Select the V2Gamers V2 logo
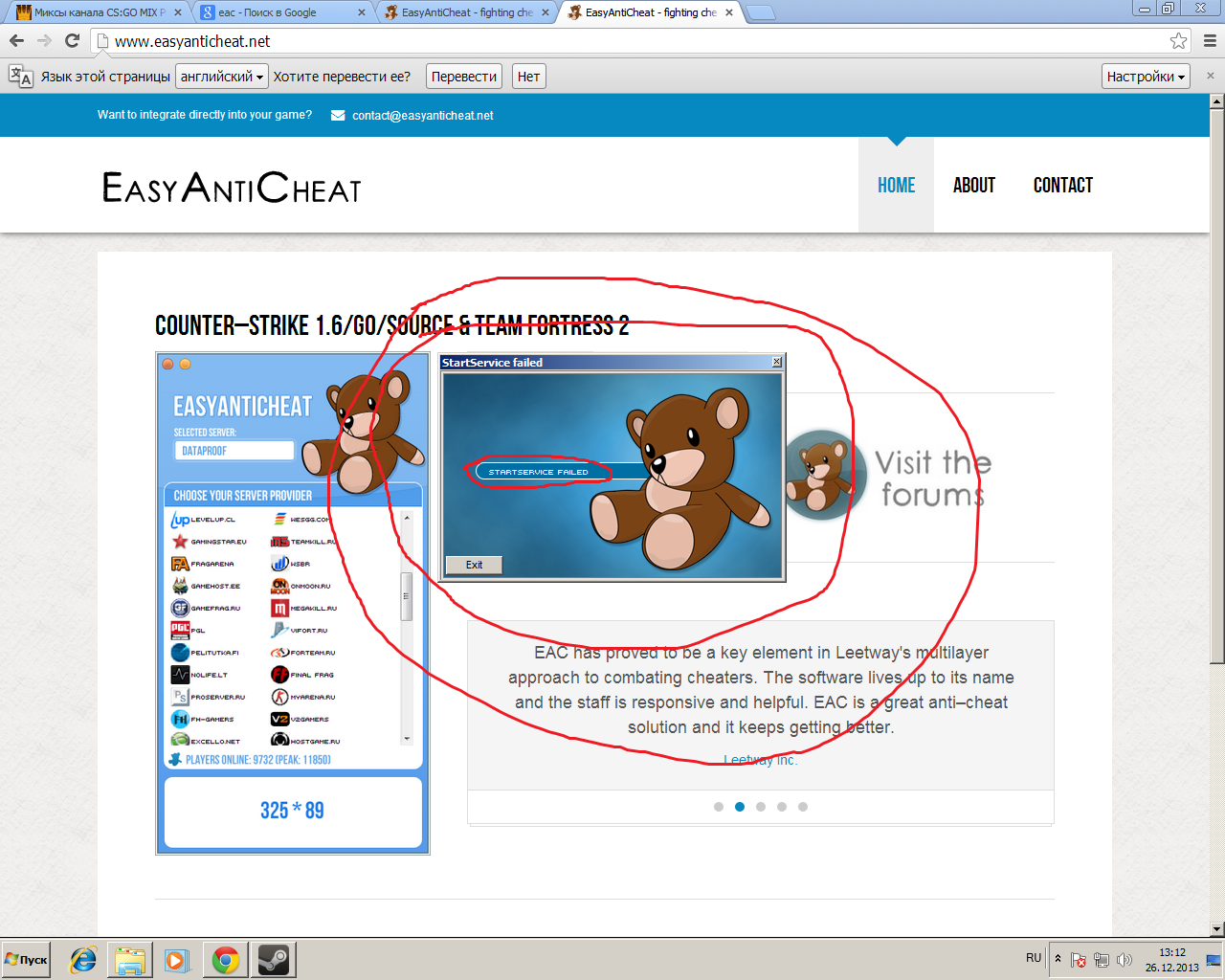Viewport: 1225px width, 980px height. click(x=279, y=719)
